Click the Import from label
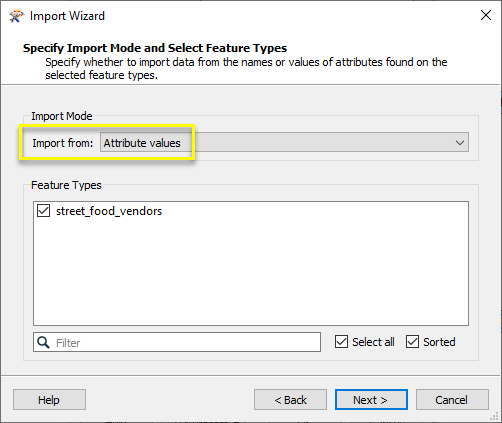The height and width of the screenshot is (423, 502). pos(63,143)
